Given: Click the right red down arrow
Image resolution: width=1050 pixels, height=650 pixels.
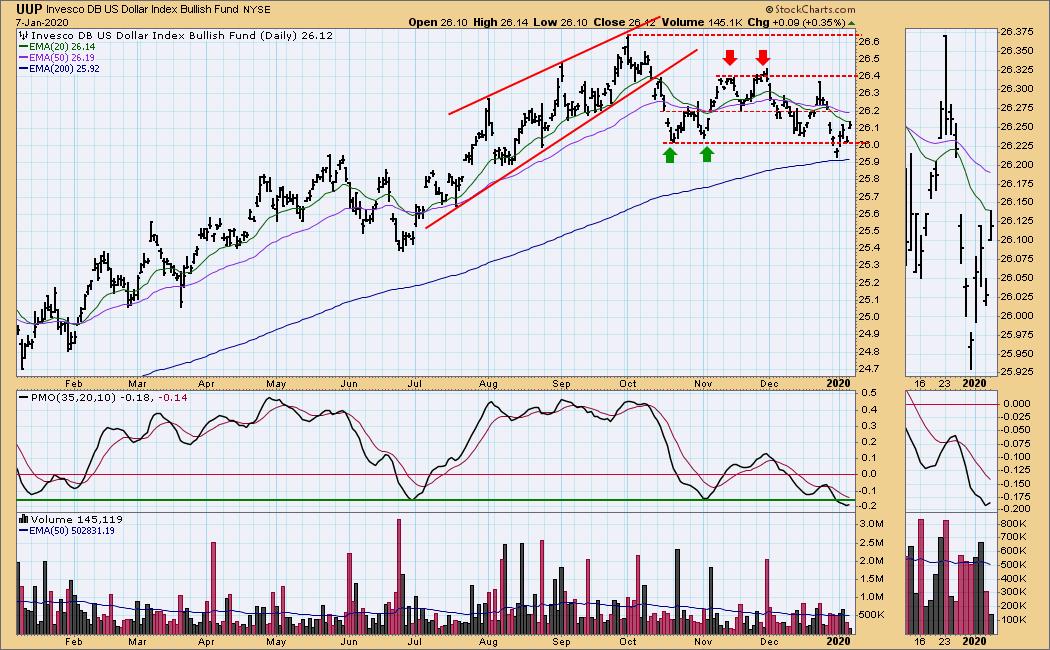Looking at the screenshot, I should coord(763,57).
